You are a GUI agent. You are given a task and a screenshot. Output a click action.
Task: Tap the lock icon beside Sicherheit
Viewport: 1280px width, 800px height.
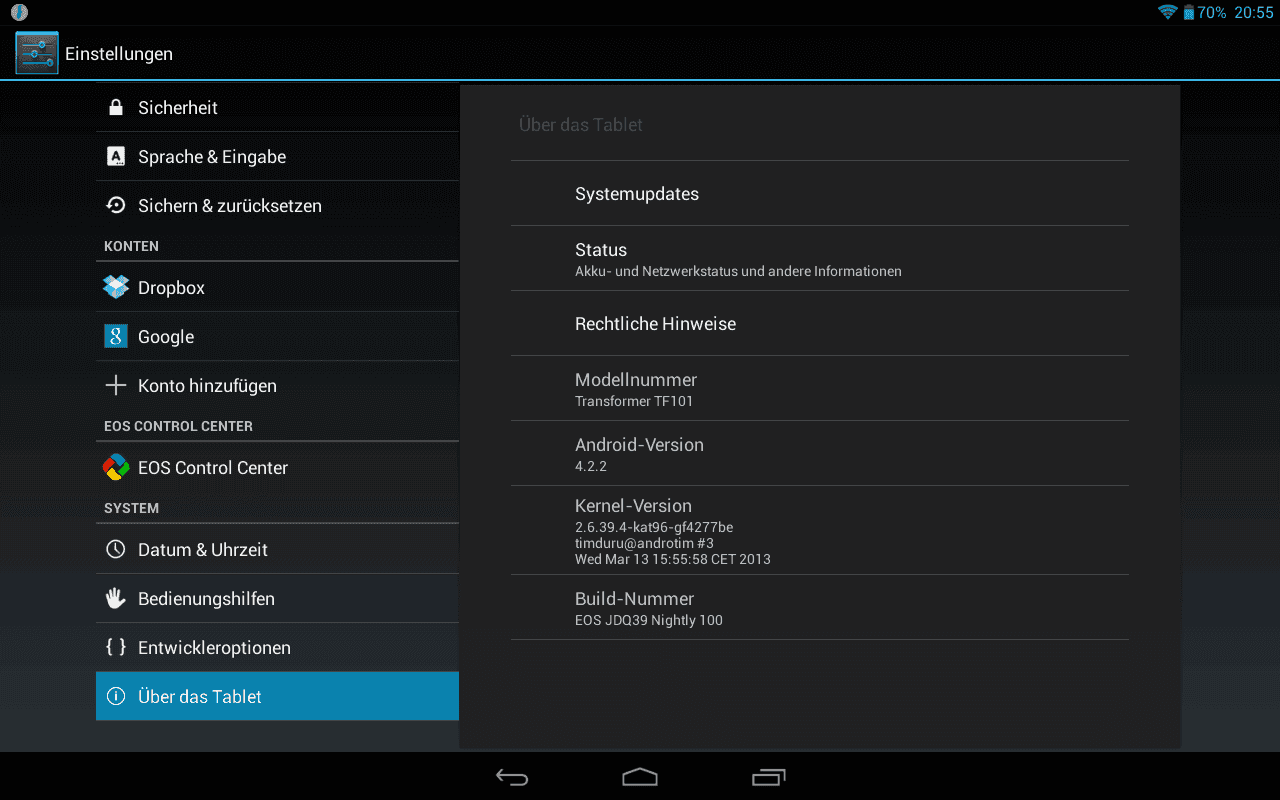click(116, 107)
